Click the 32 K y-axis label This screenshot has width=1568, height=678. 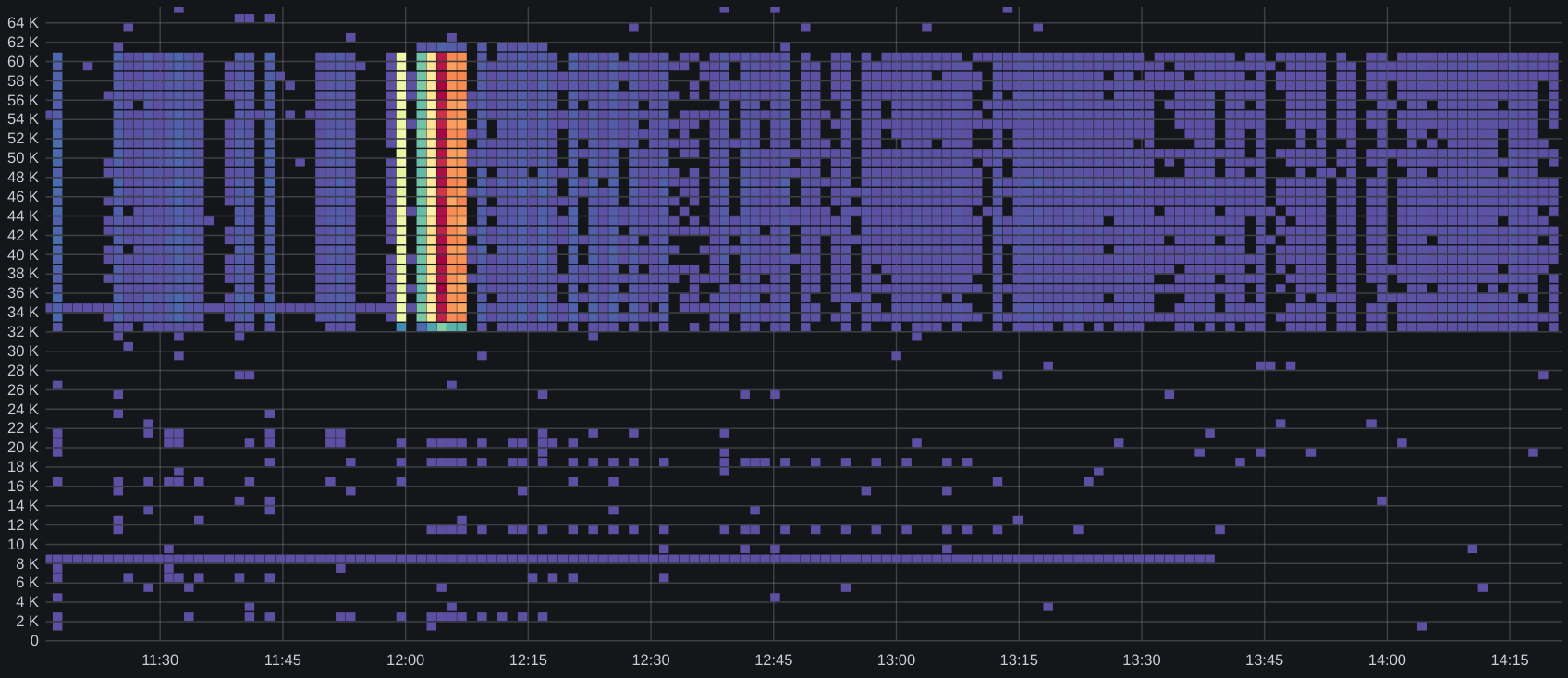point(23,332)
